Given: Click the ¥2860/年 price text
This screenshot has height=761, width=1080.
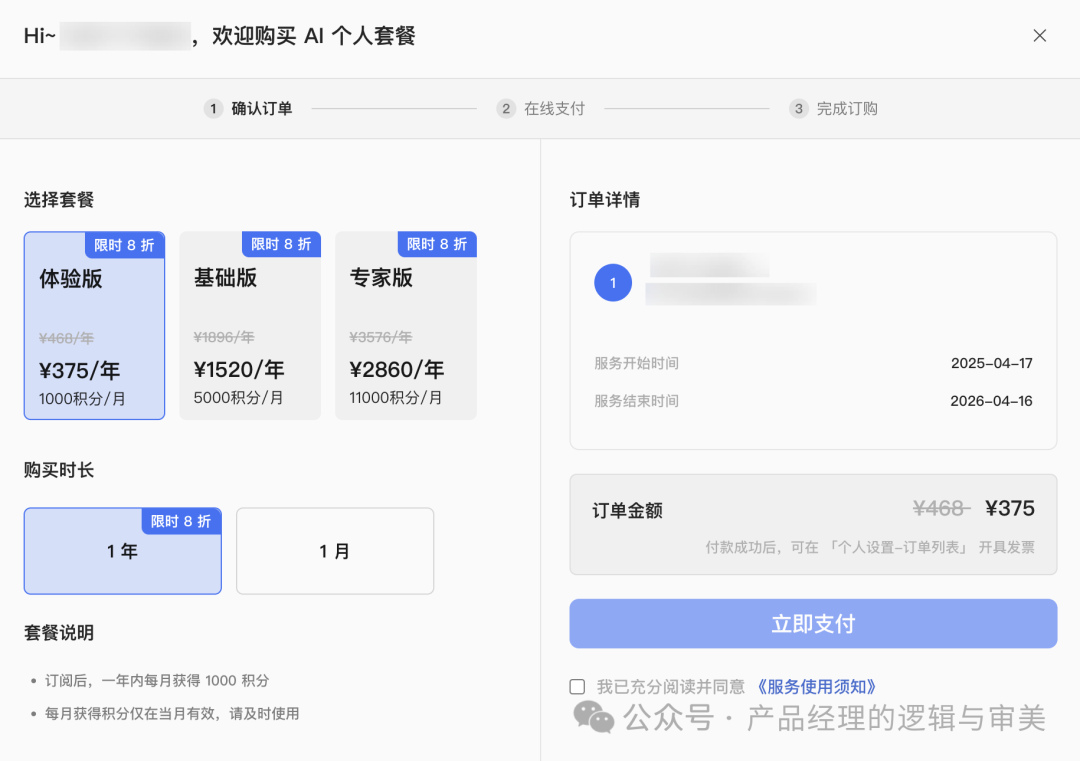Looking at the screenshot, I should (397, 370).
